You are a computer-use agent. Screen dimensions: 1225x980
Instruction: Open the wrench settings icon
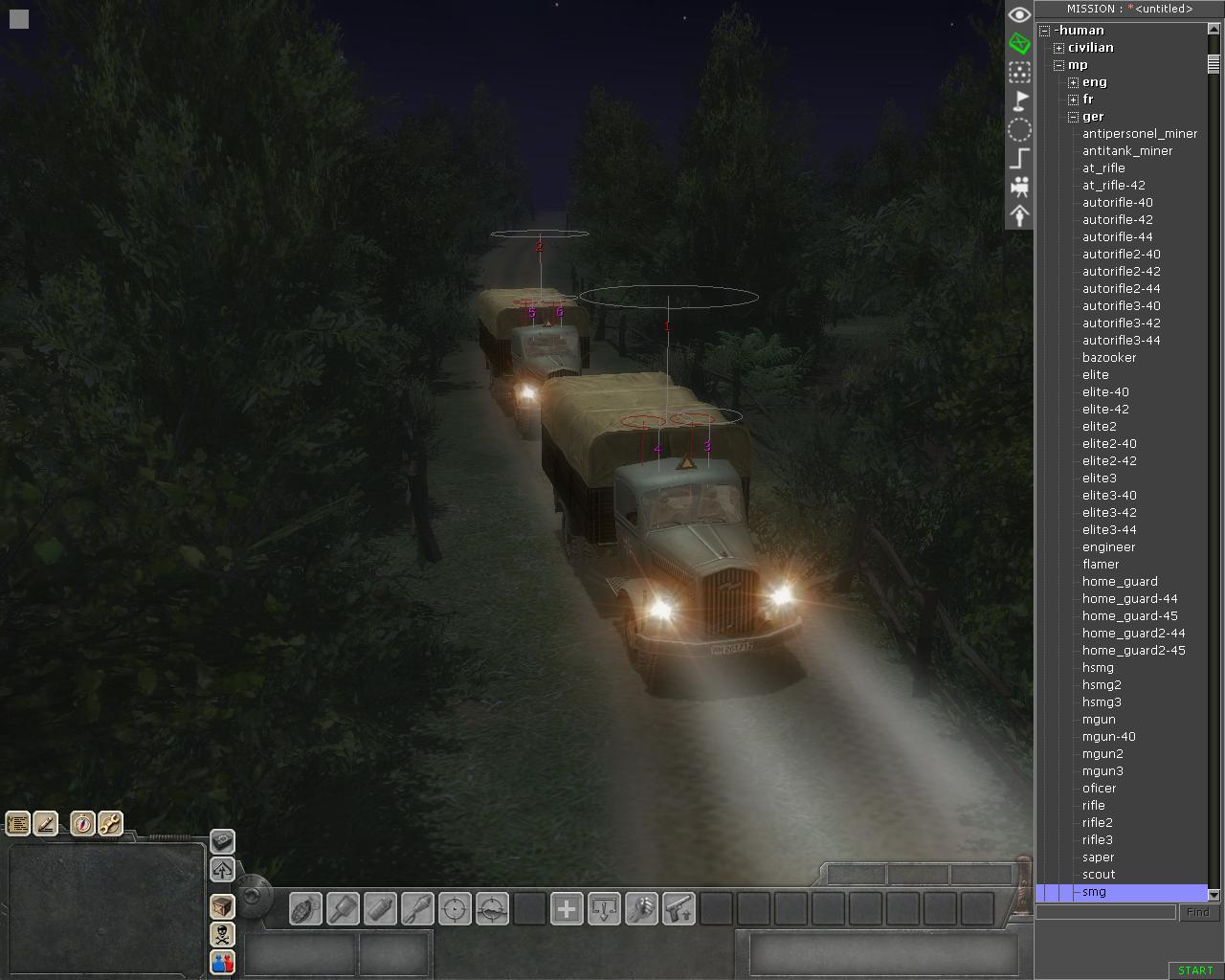pos(110,823)
